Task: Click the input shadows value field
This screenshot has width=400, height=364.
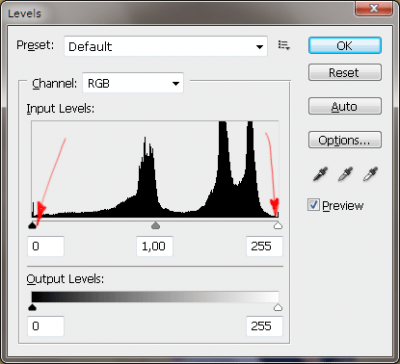Action: 46,246
